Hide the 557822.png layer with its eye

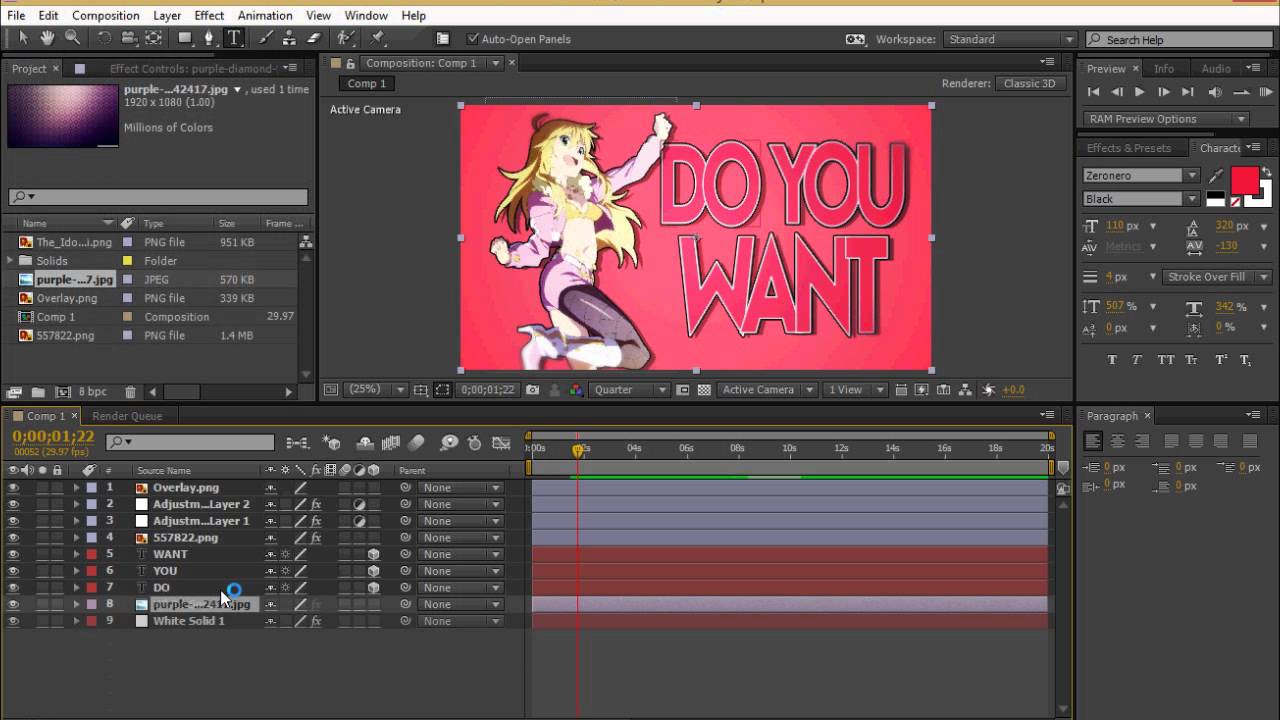pos(13,538)
